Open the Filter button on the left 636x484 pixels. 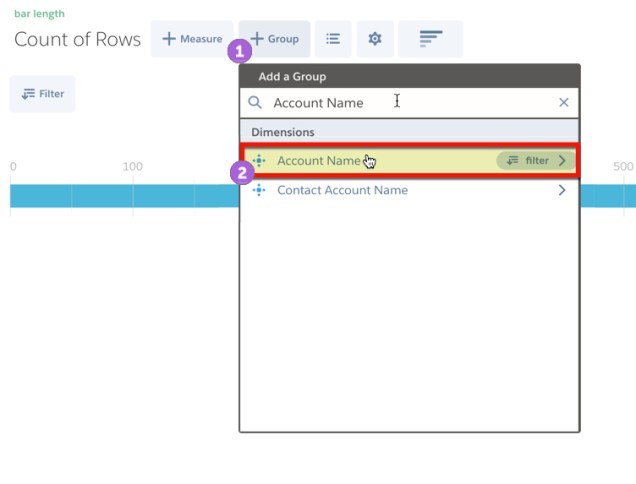[42, 94]
